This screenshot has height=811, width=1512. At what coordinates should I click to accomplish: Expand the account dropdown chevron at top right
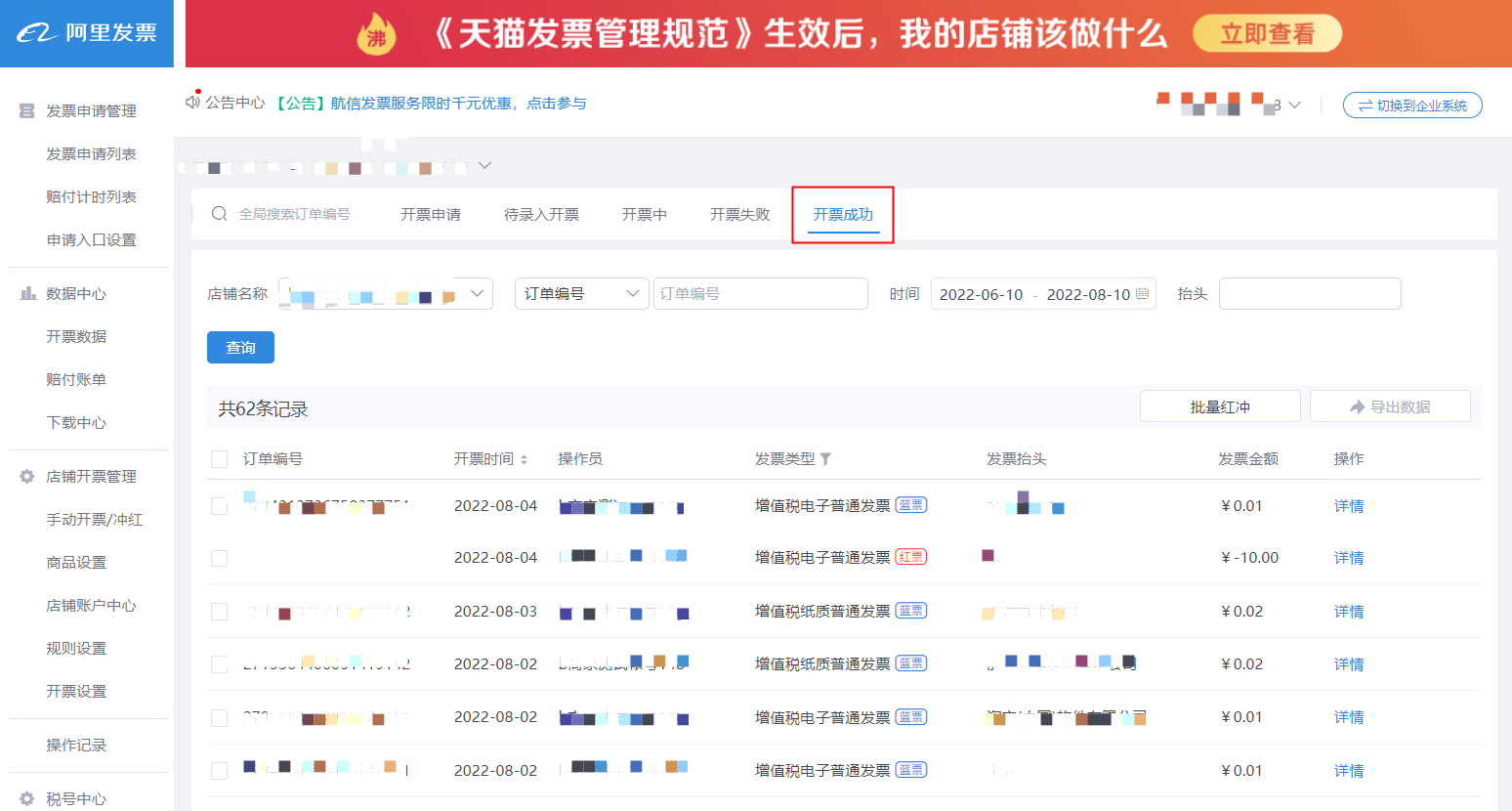pos(1294,105)
